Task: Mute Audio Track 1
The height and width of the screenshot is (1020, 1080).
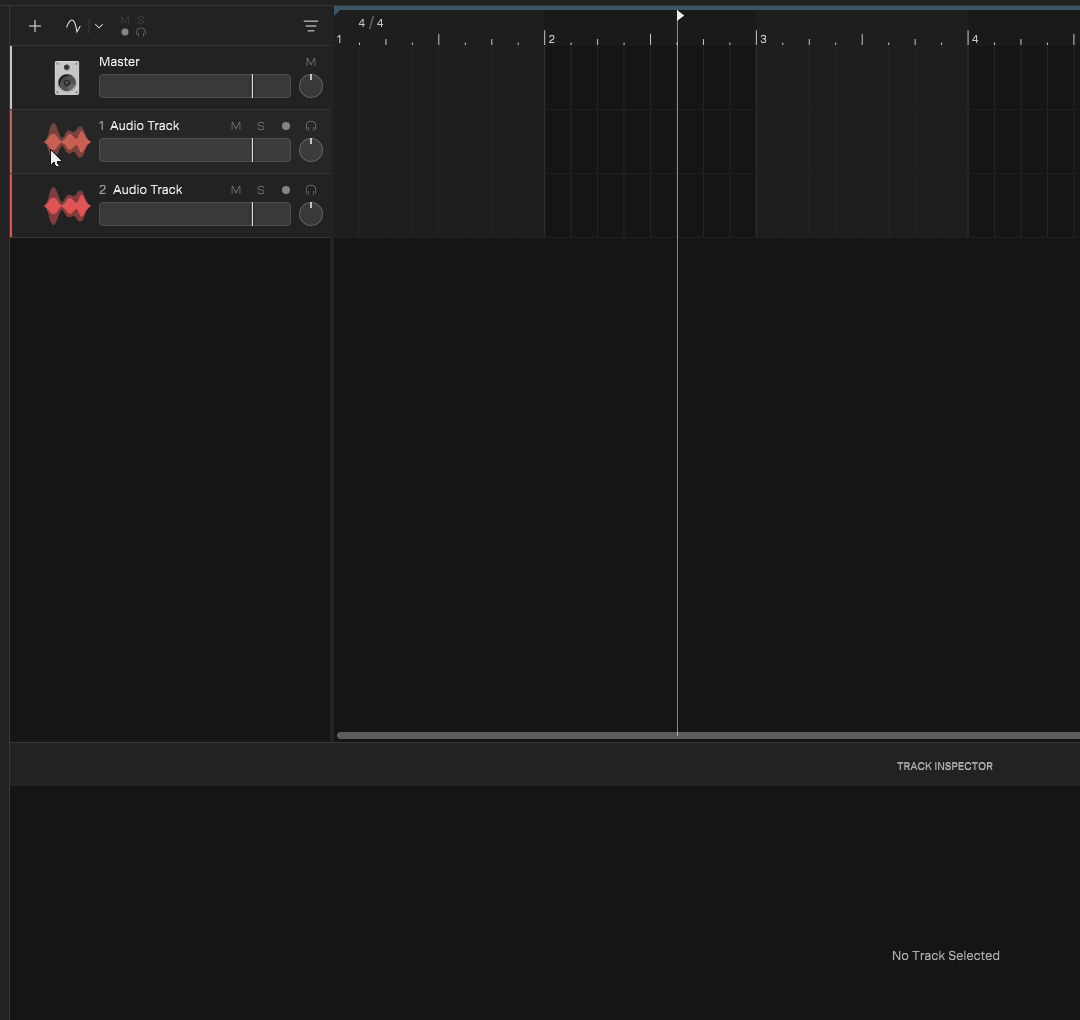Action: [236, 126]
